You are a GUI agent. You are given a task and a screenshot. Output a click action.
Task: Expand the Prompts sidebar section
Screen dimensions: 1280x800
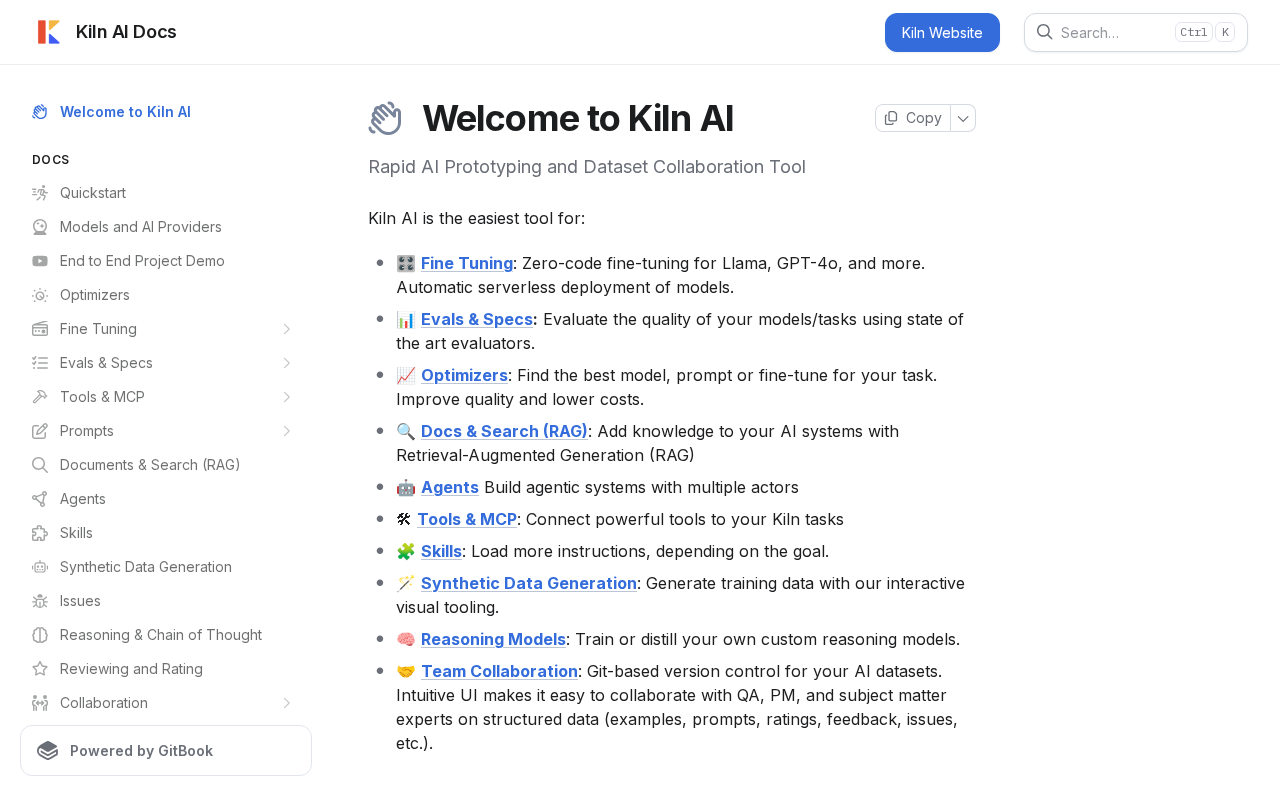point(287,431)
